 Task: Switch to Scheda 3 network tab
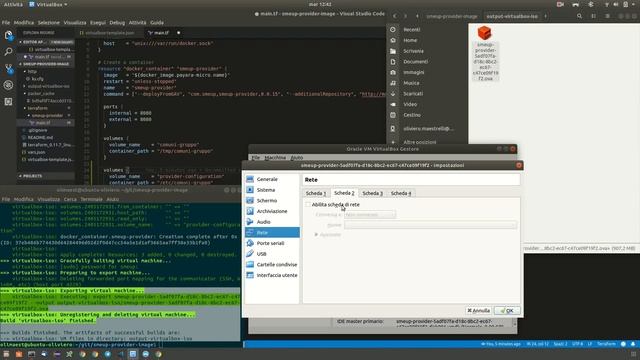pyautogui.click(x=373, y=193)
